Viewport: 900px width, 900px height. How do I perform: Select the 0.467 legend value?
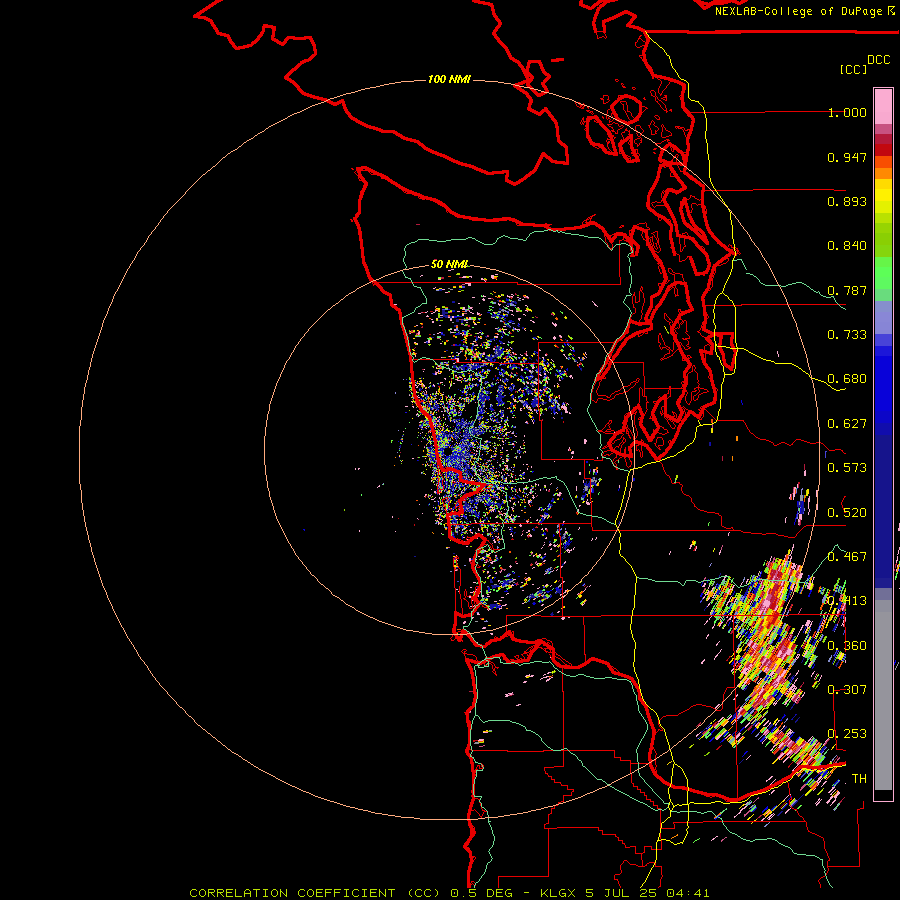[847, 557]
